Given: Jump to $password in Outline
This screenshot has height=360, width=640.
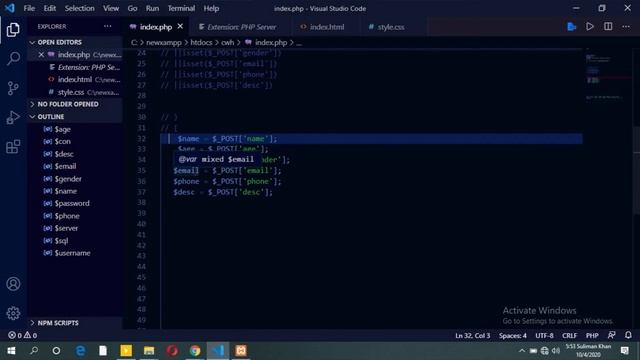Looking at the screenshot, I should click(x=72, y=203).
